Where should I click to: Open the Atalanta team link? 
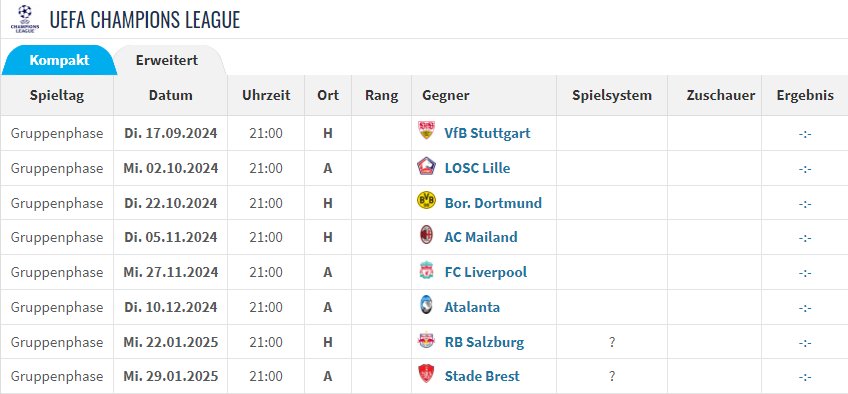pos(472,307)
